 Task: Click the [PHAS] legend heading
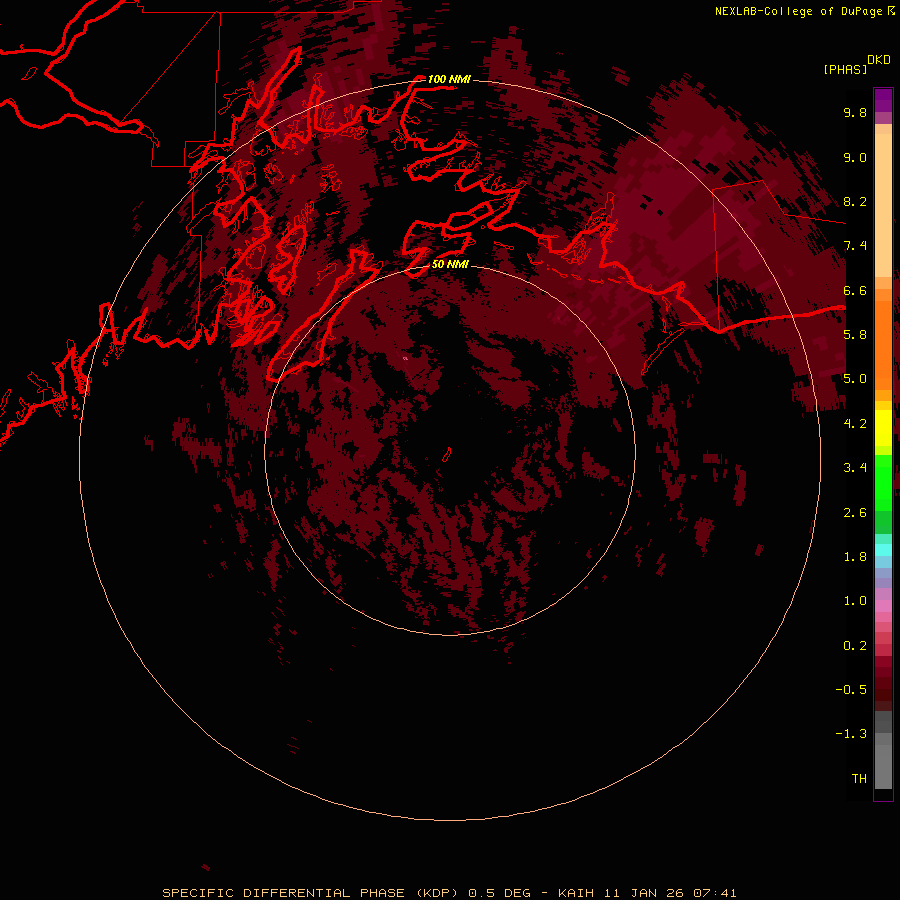tap(845, 70)
